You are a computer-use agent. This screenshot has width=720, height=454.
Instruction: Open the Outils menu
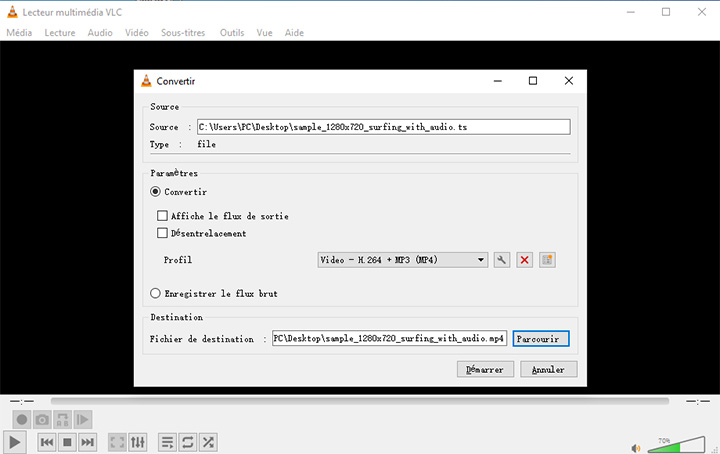pos(232,33)
